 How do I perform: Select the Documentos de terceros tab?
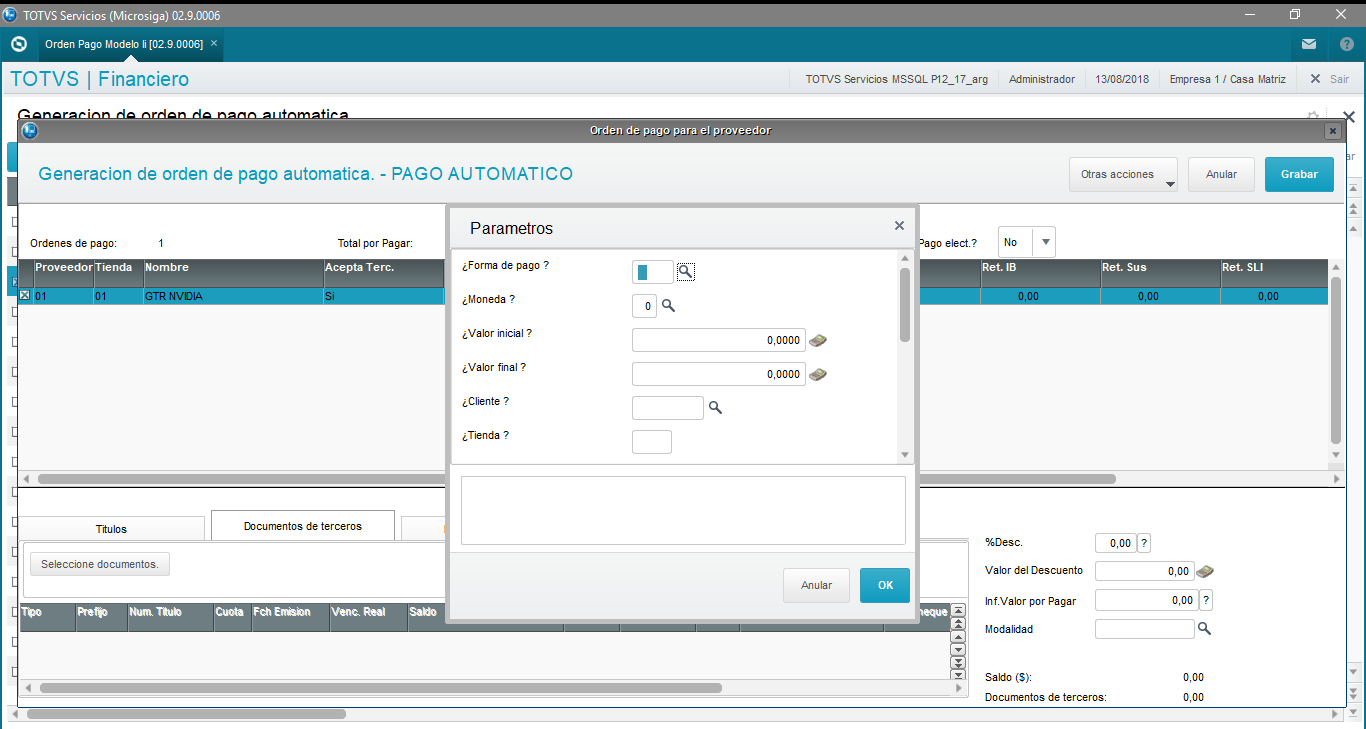click(x=303, y=526)
